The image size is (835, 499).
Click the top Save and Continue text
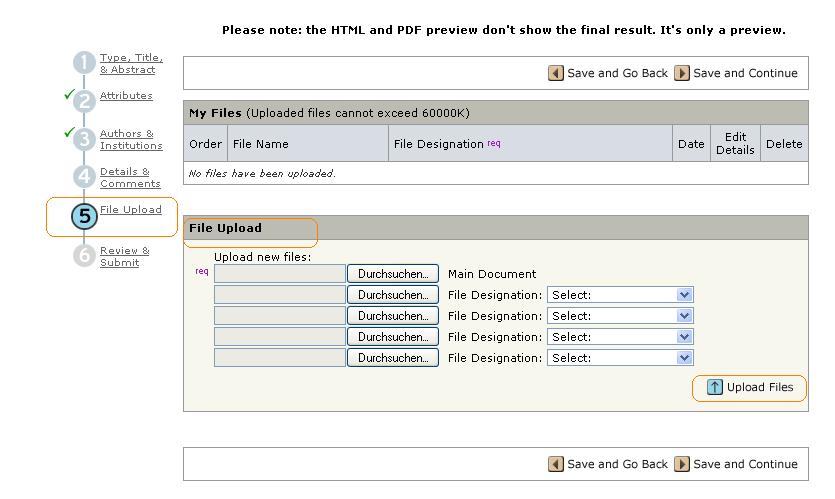click(x=745, y=73)
